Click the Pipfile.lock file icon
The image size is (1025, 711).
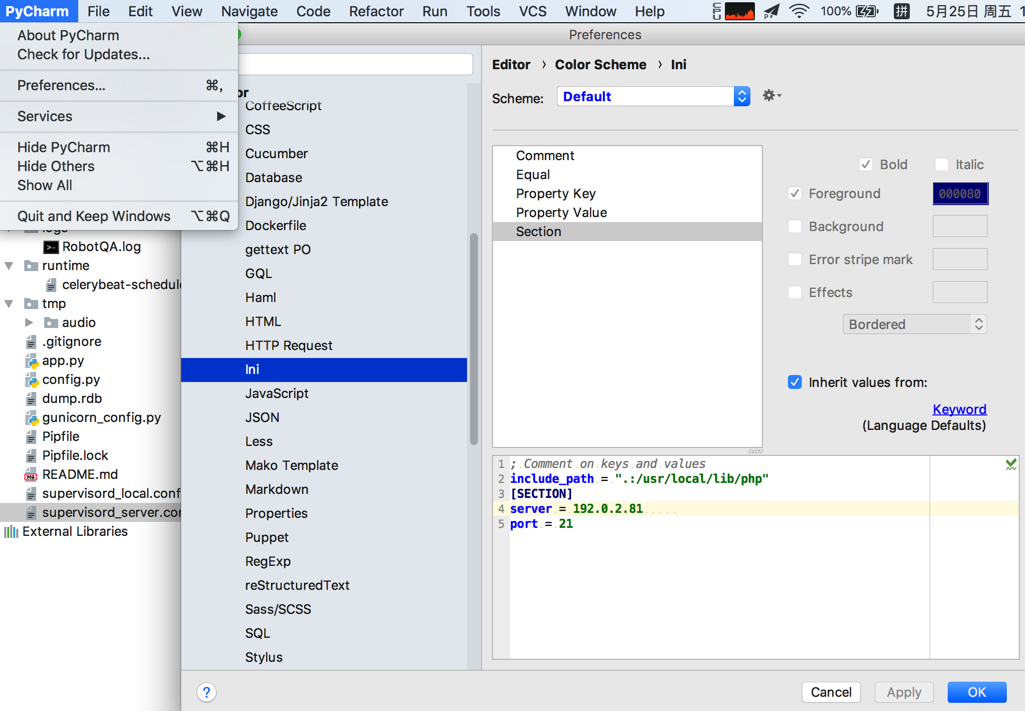tap(31, 455)
